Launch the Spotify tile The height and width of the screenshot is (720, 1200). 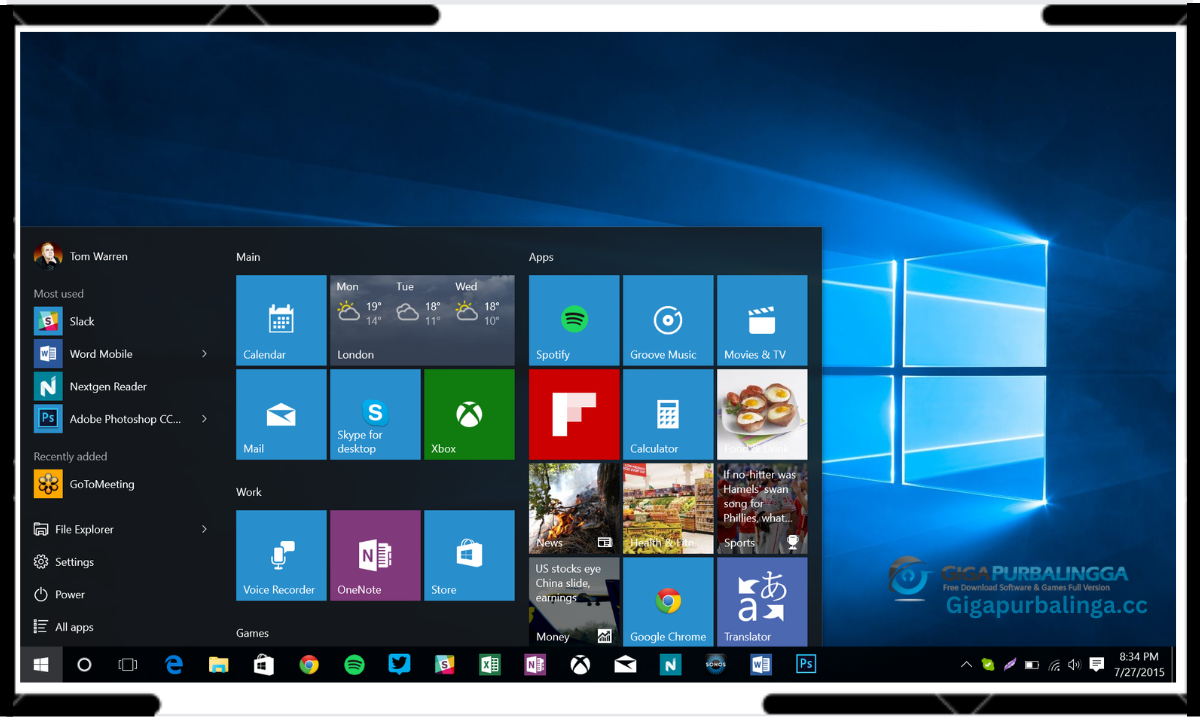(574, 320)
